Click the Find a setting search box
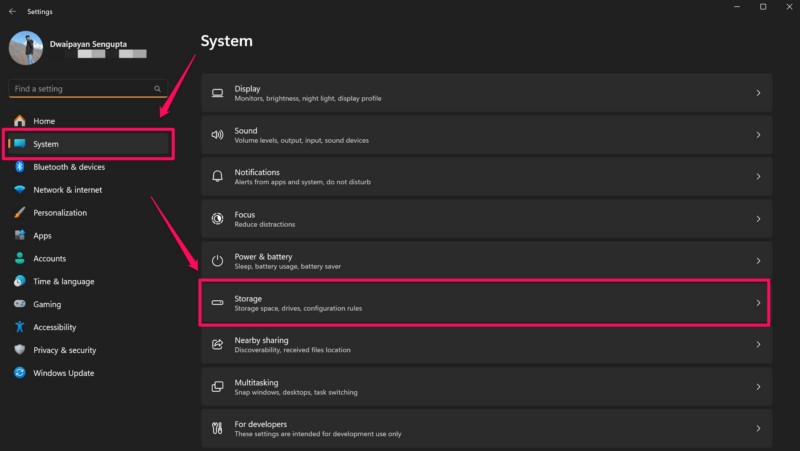This screenshot has width=800, height=451. point(80,89)
